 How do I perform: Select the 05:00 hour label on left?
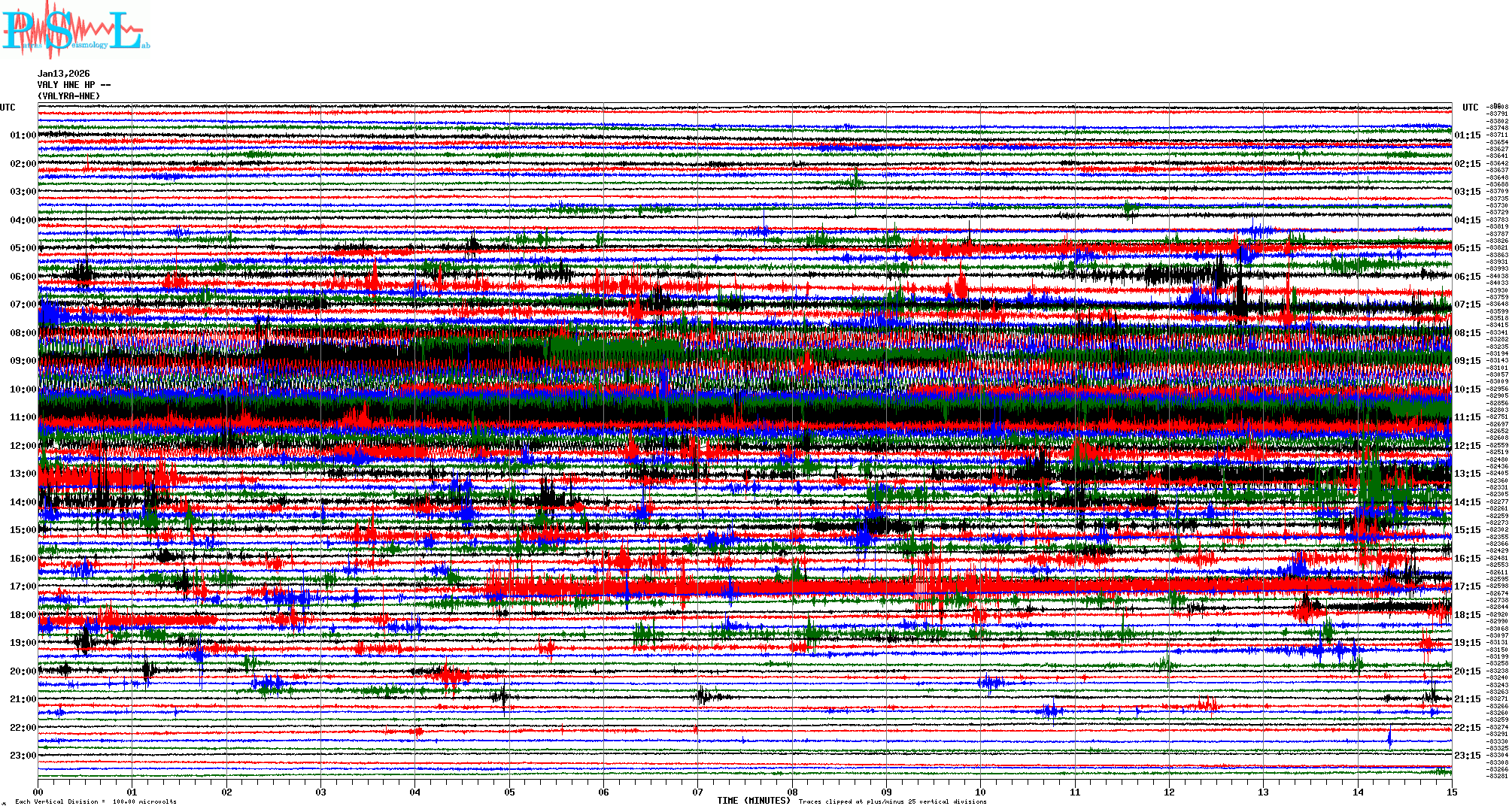(x=23, y=248)
